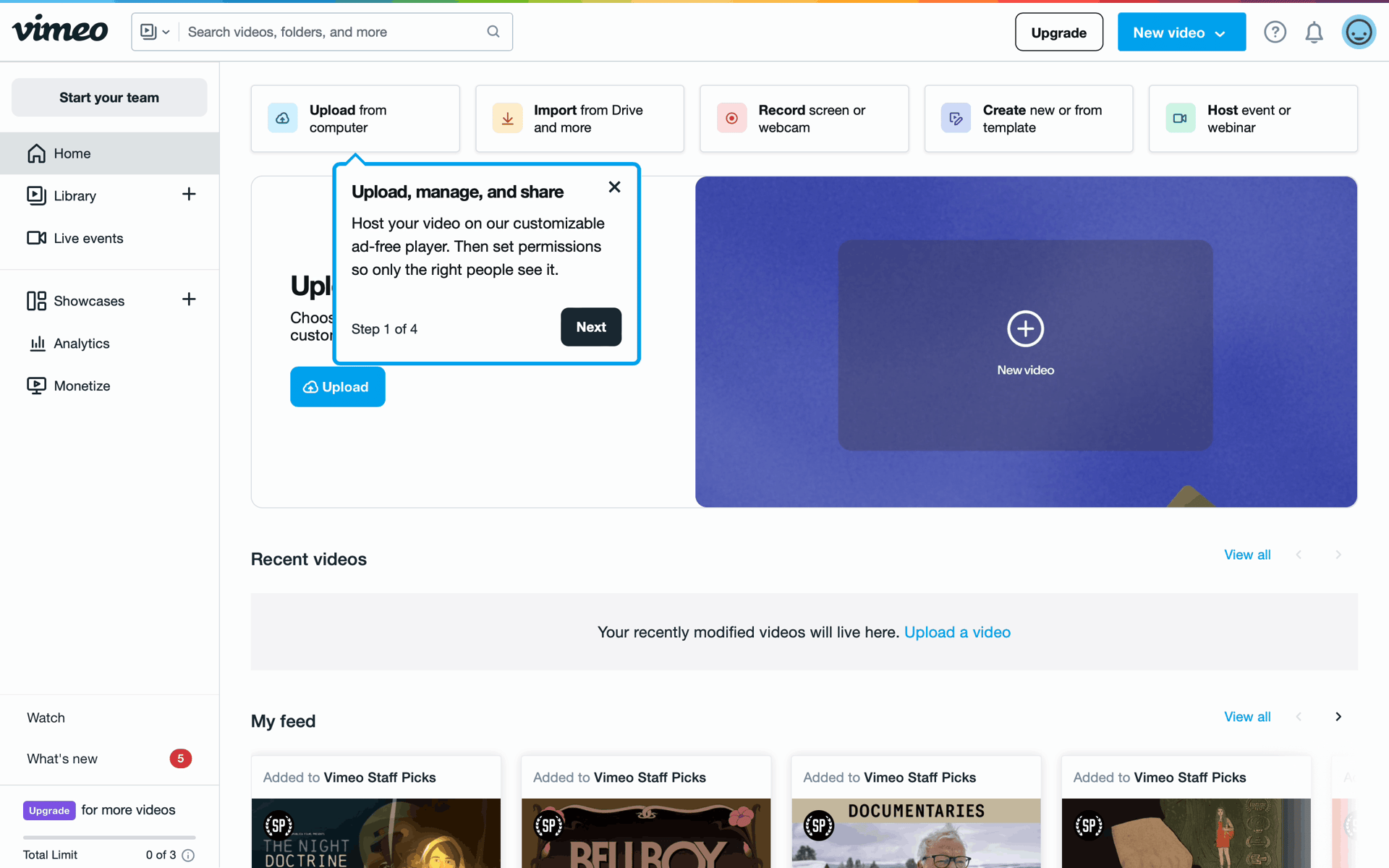Click the Create template pencil icon
This screenshot has height=868, width=1389.
[x=956, y=119]
